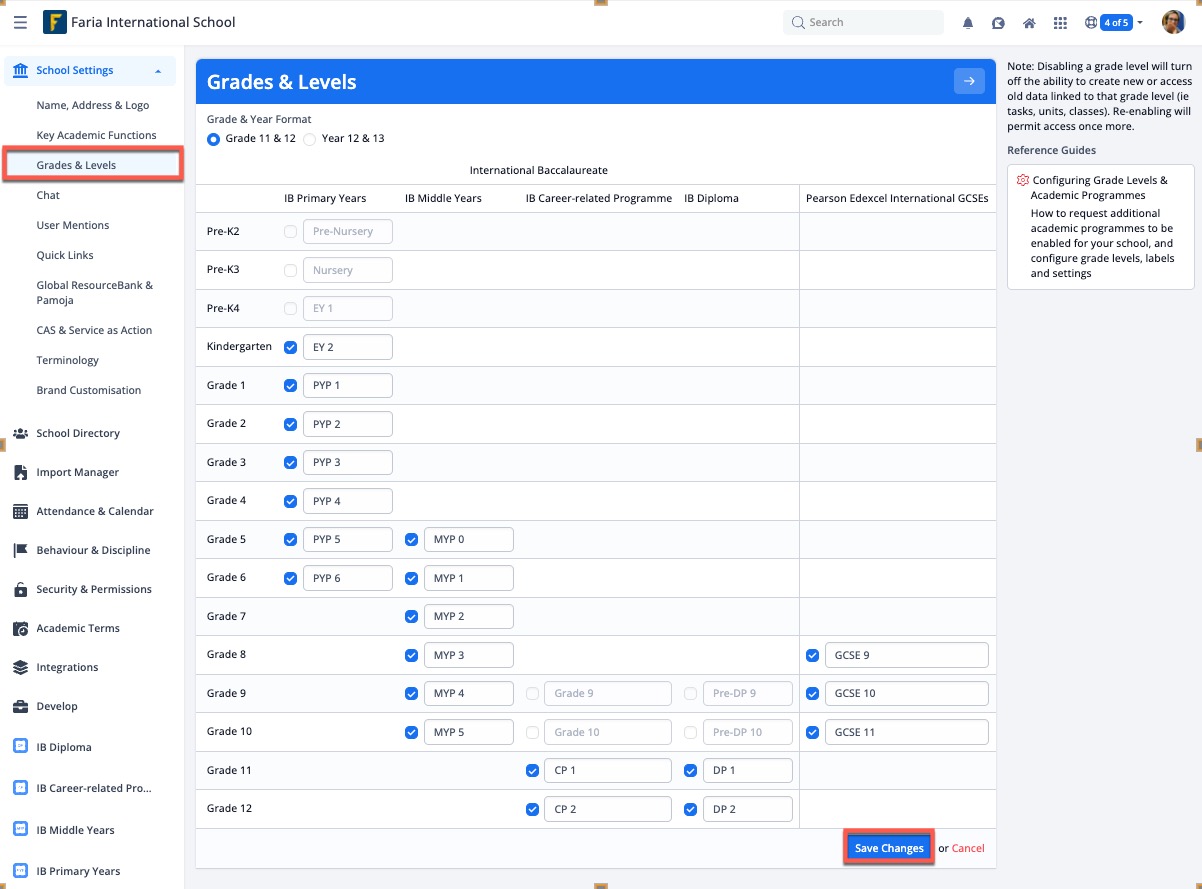Open Key Academic Functions settings

click(x=96, y=135)
